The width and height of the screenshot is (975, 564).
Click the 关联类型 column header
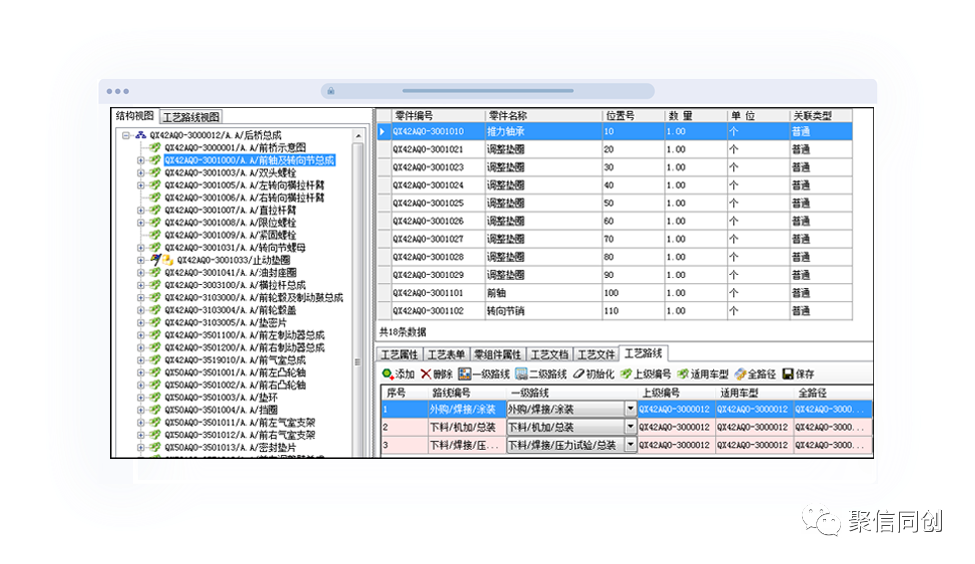pos(821,116)
